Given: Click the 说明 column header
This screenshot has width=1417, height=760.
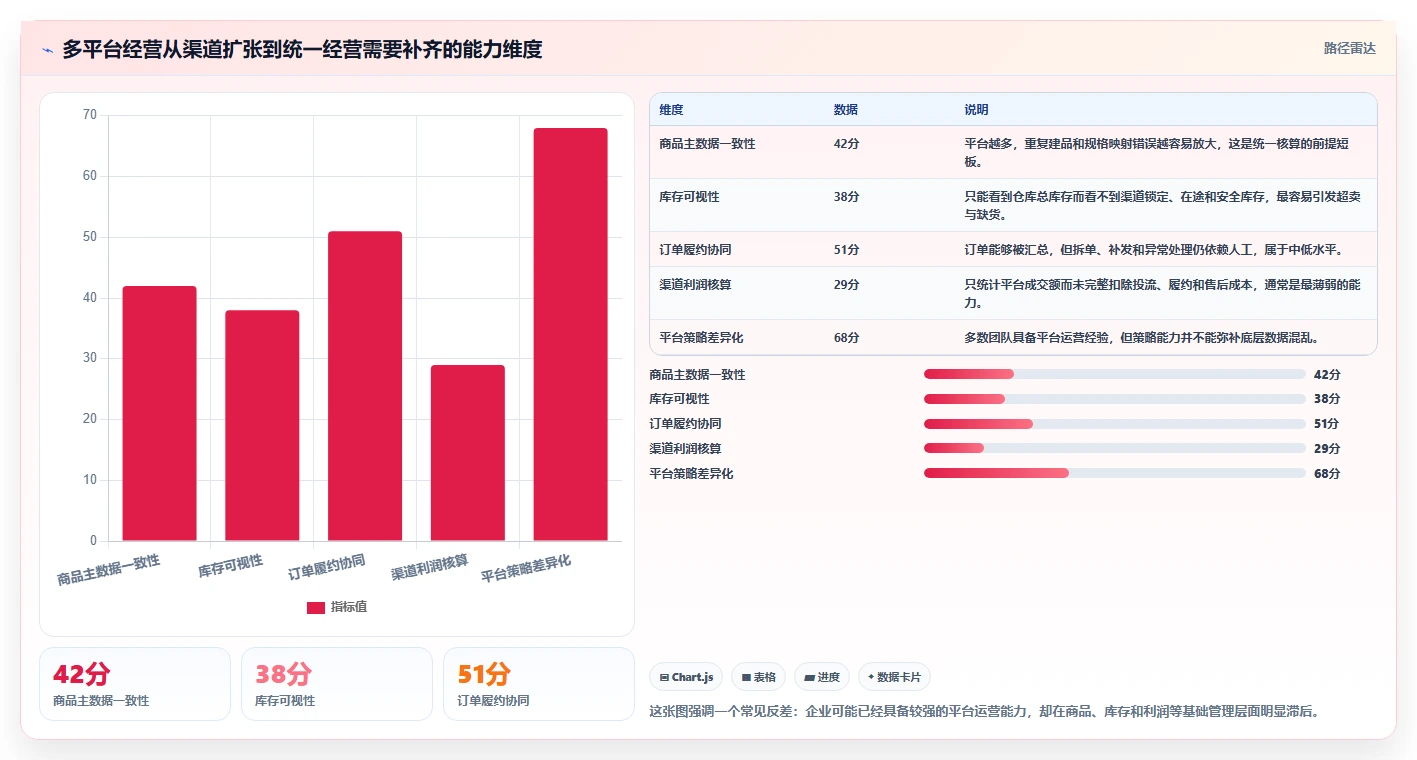Looking at the screenshot, I should coord(976,110).
